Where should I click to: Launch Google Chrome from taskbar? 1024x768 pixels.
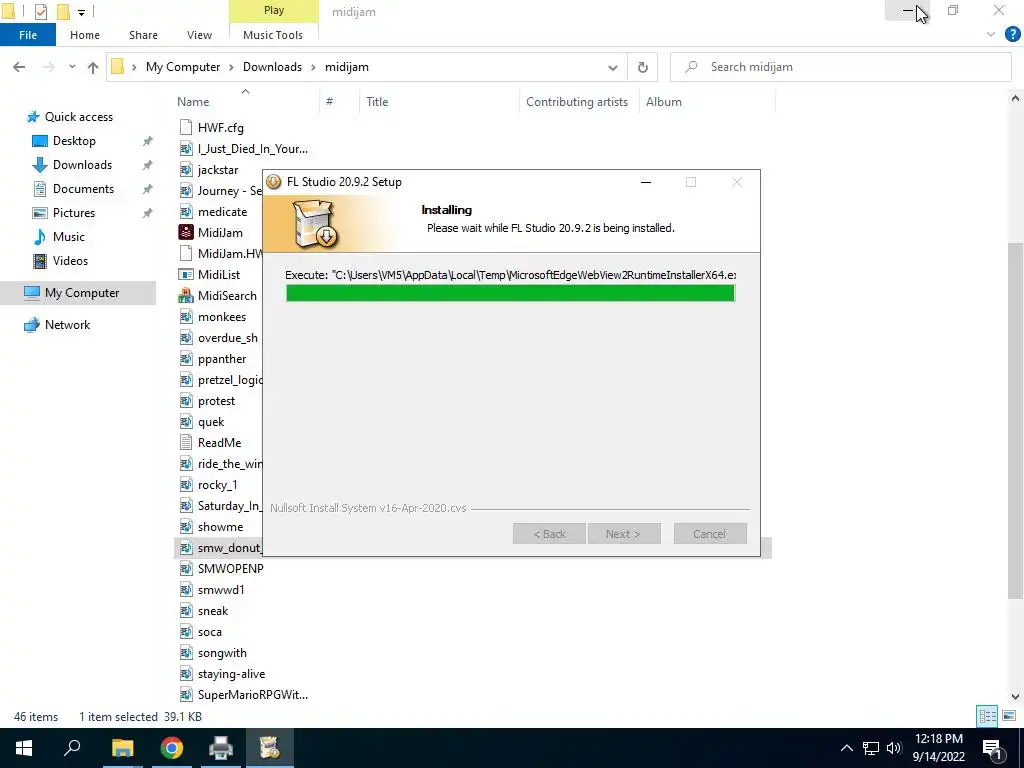(x=172, y=748)
